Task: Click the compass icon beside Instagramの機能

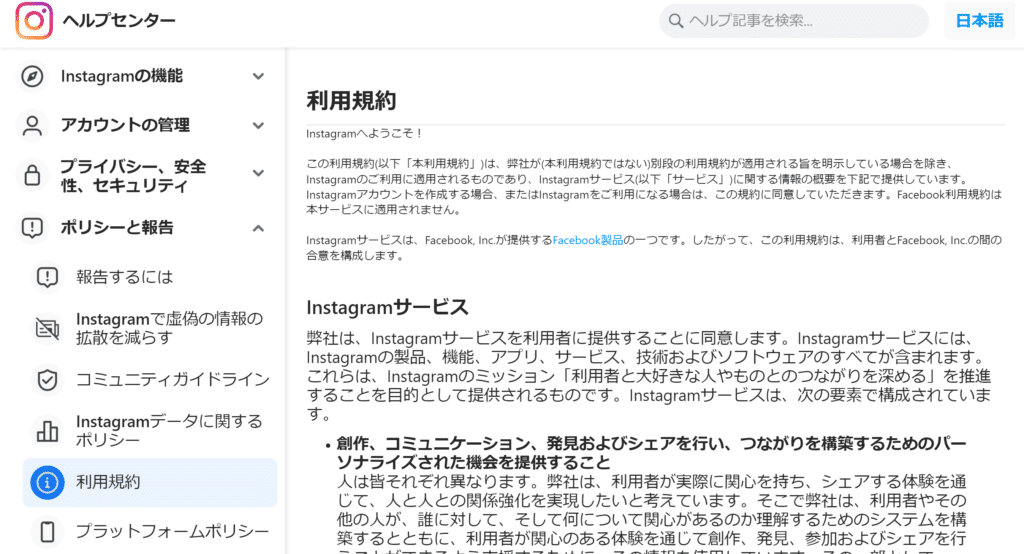Action: [x=33, y=77]
